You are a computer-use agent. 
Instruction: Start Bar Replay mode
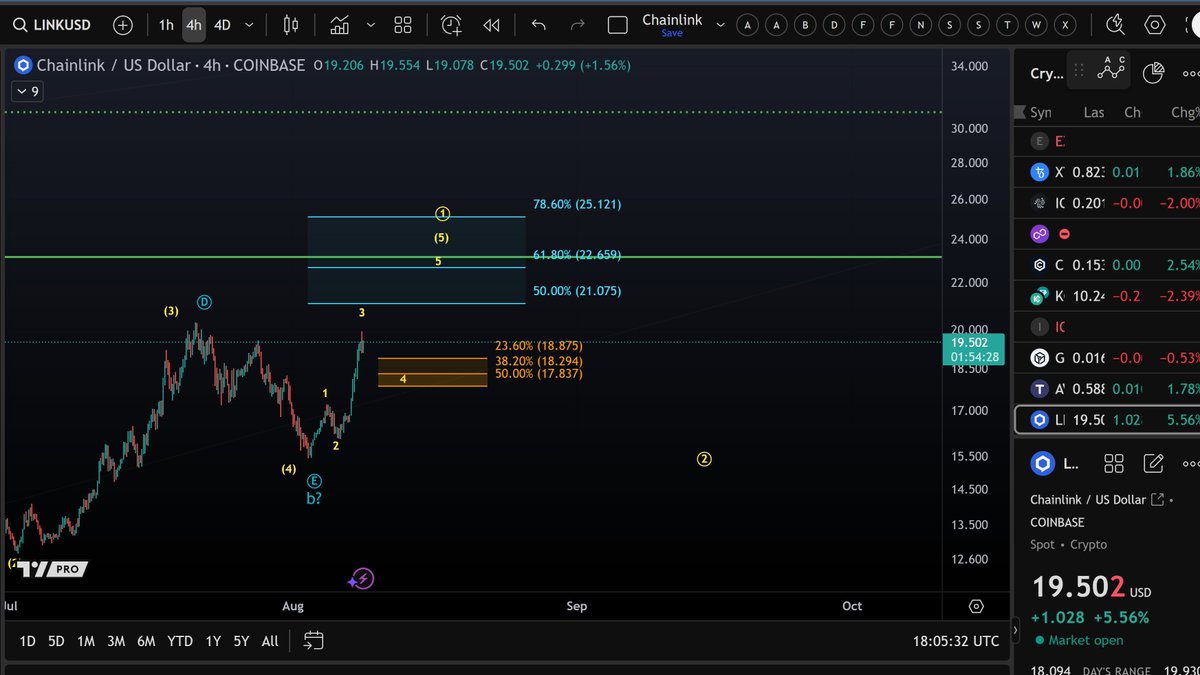(x=491, y=24)
